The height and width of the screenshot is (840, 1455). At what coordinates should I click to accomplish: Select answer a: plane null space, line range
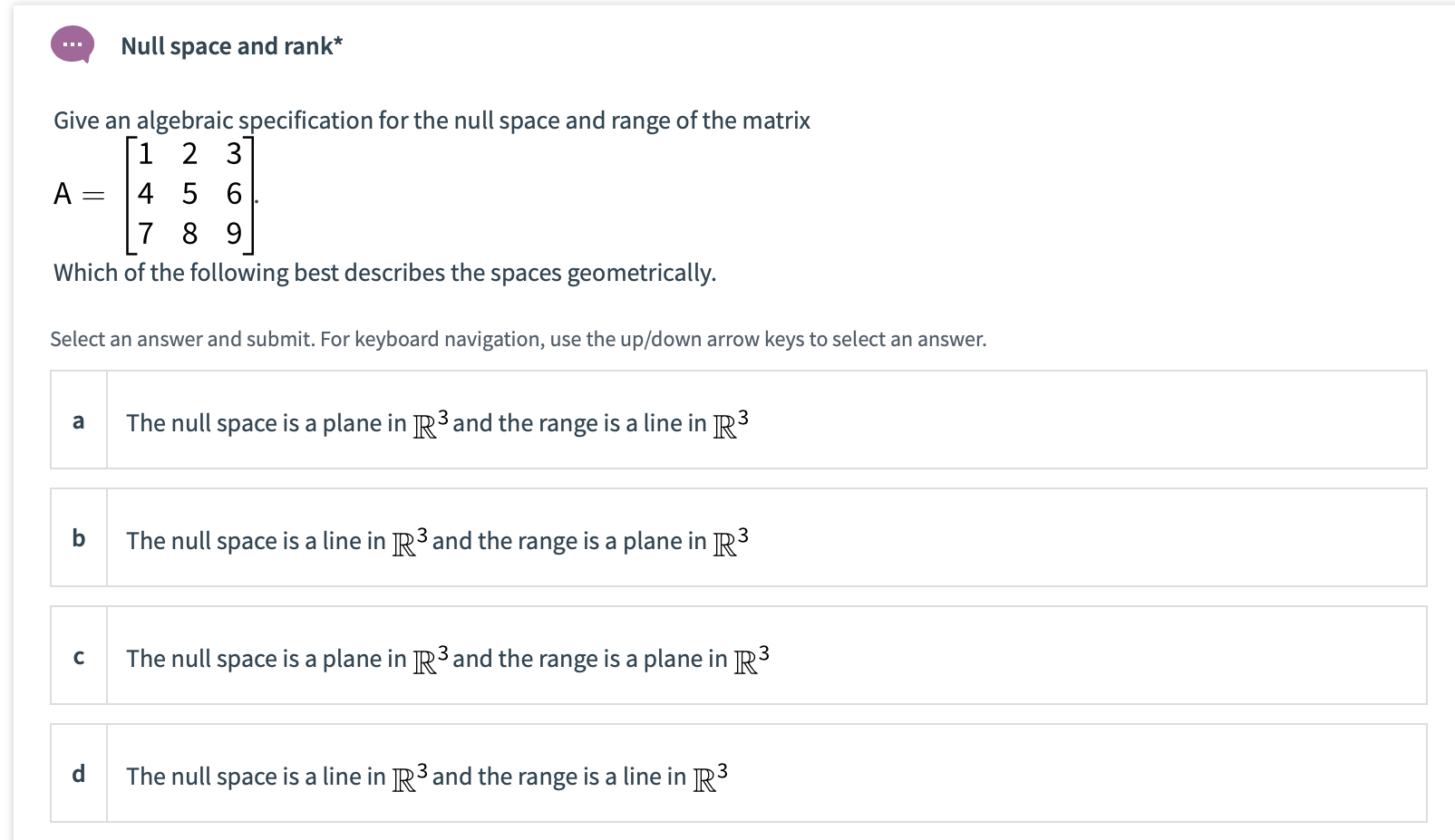437,423
